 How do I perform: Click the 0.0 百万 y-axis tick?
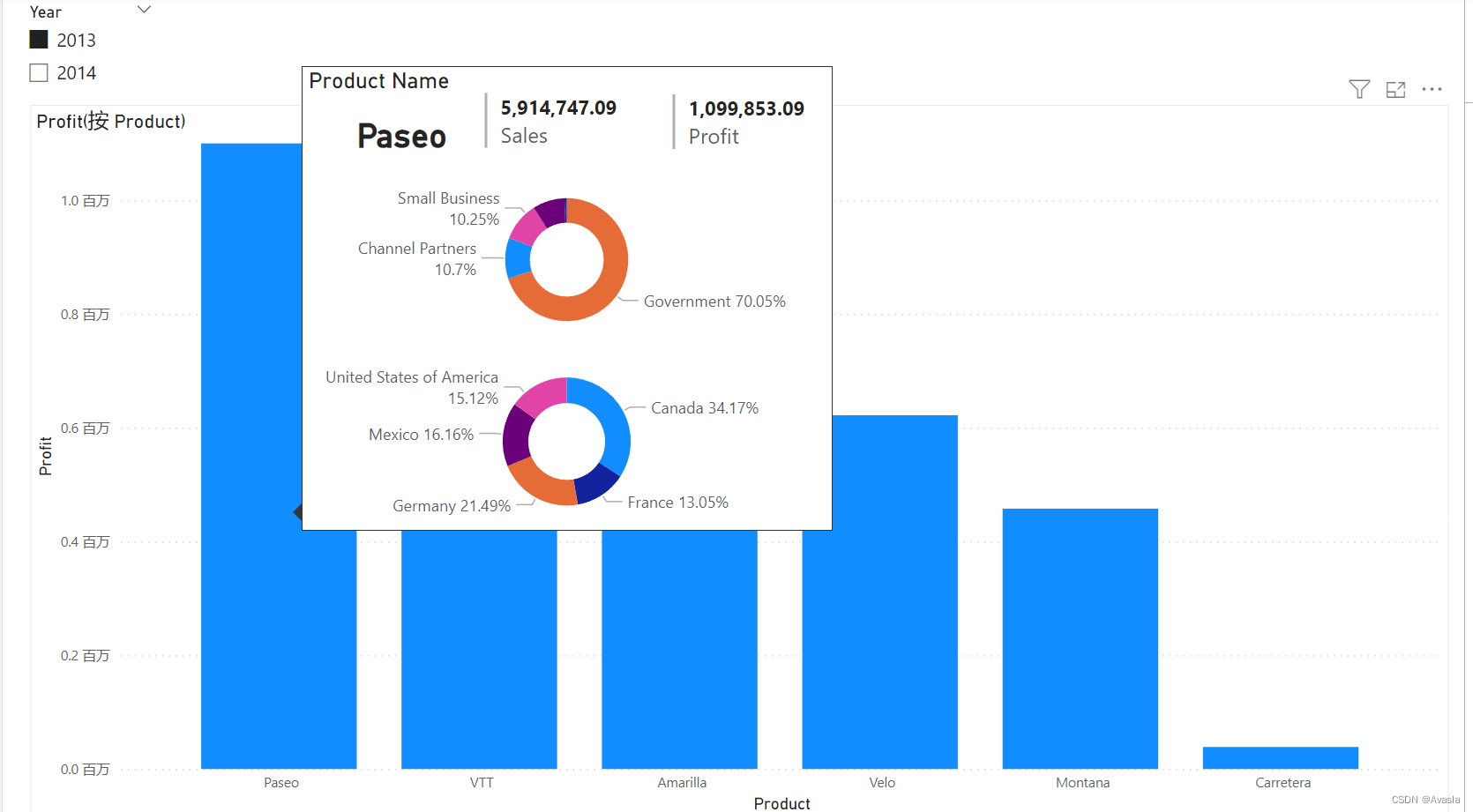85,770
